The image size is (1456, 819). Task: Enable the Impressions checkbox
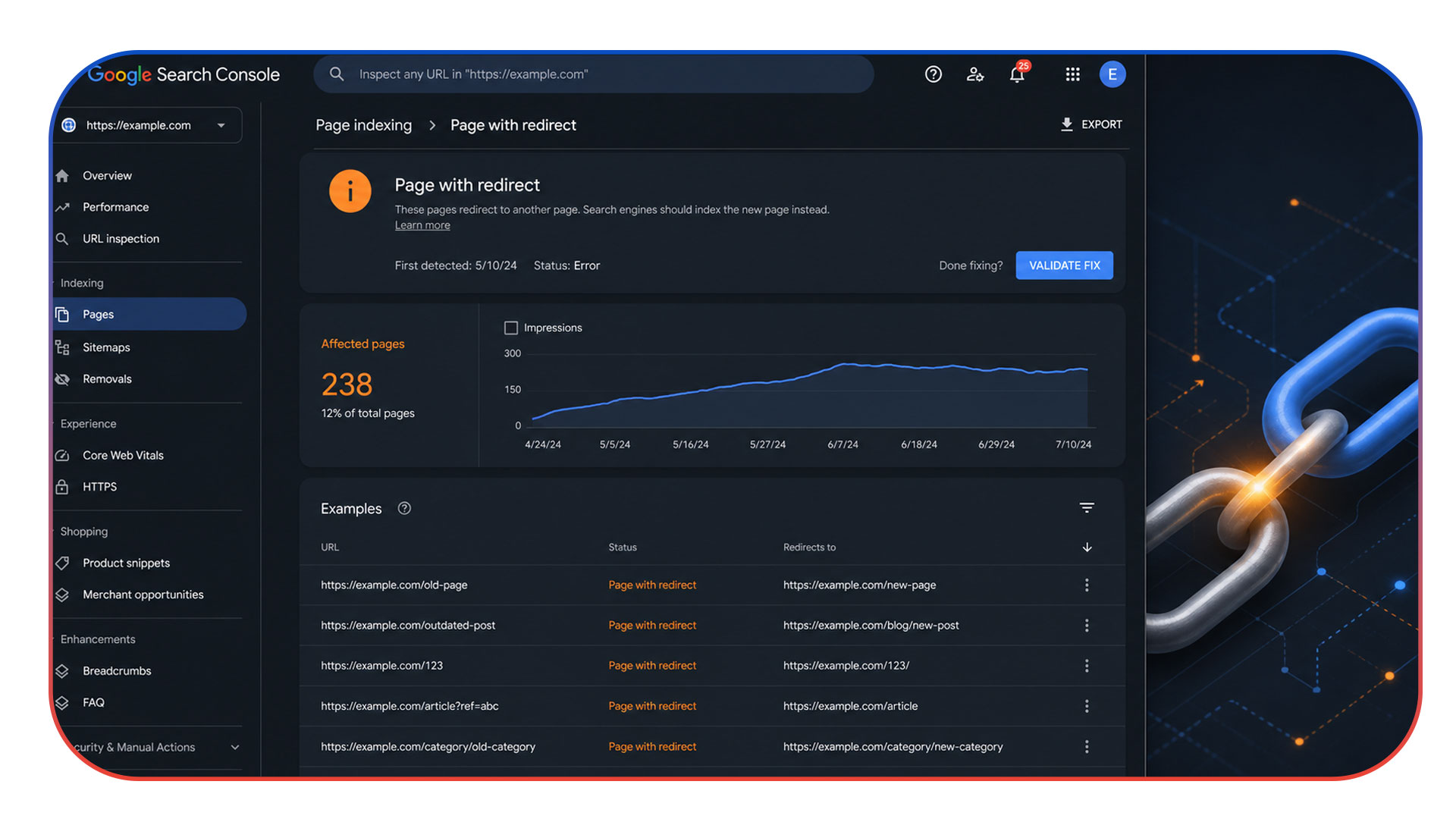[x=511, y=328]
